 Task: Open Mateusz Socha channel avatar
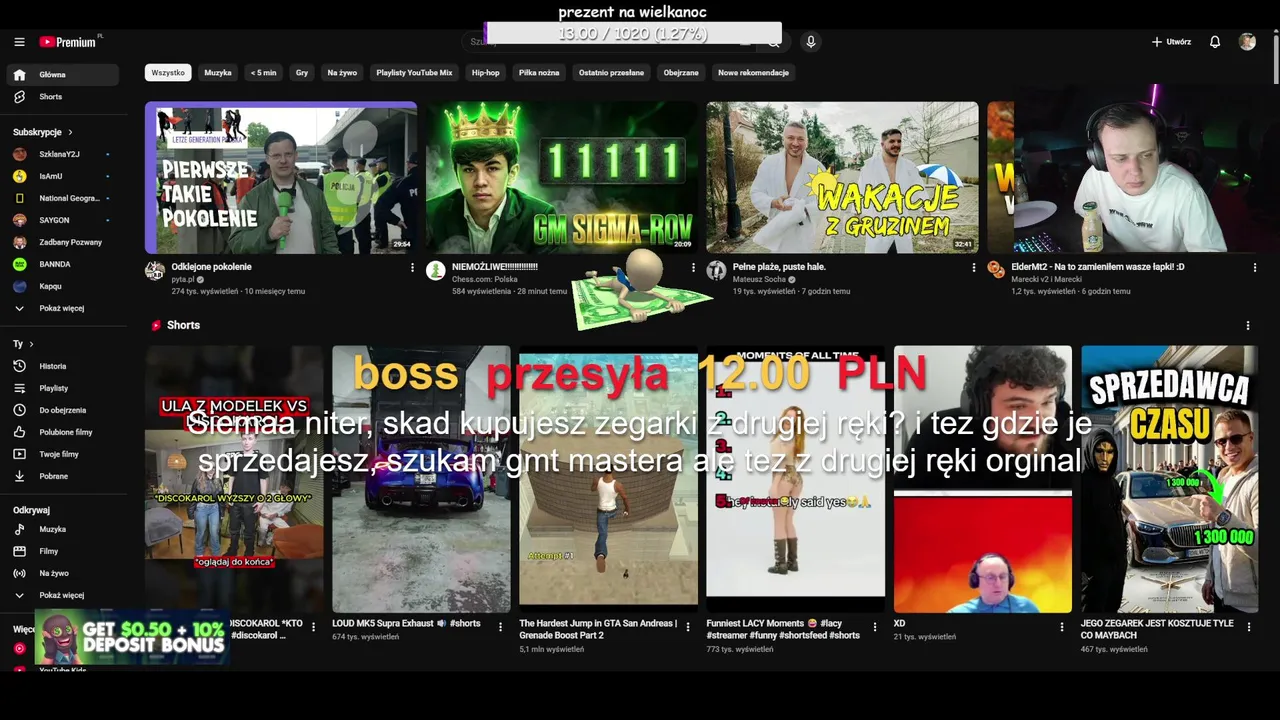[x=716, y=271]
